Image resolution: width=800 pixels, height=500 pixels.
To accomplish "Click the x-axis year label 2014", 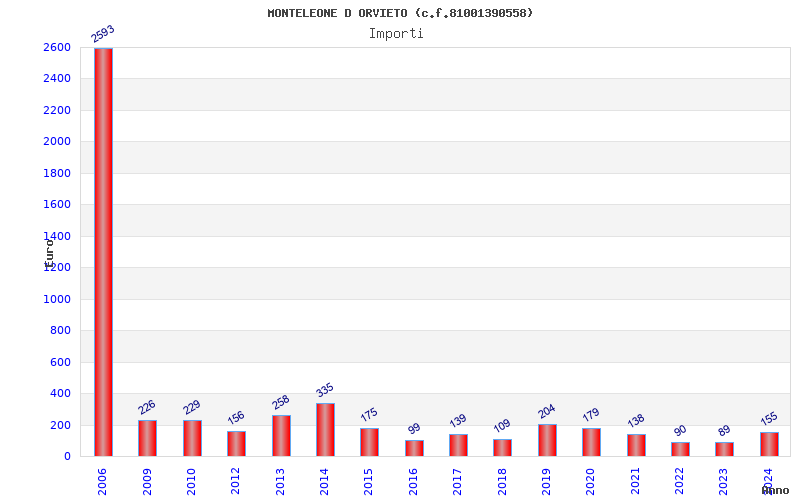I will (324, 482).
